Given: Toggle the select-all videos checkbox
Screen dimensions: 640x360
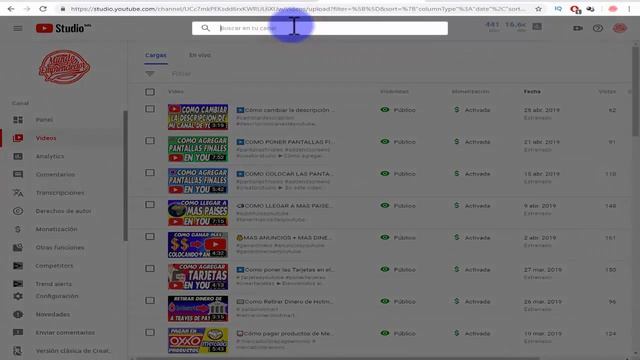Looking at the screenshot, I should [x=150, y=92].
